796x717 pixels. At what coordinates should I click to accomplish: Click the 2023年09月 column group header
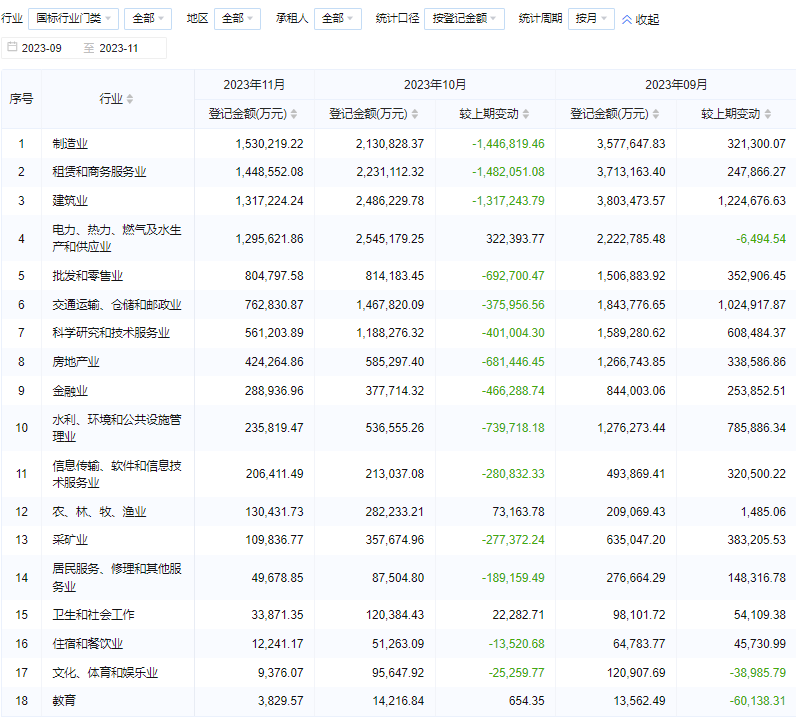click(676, 84)
